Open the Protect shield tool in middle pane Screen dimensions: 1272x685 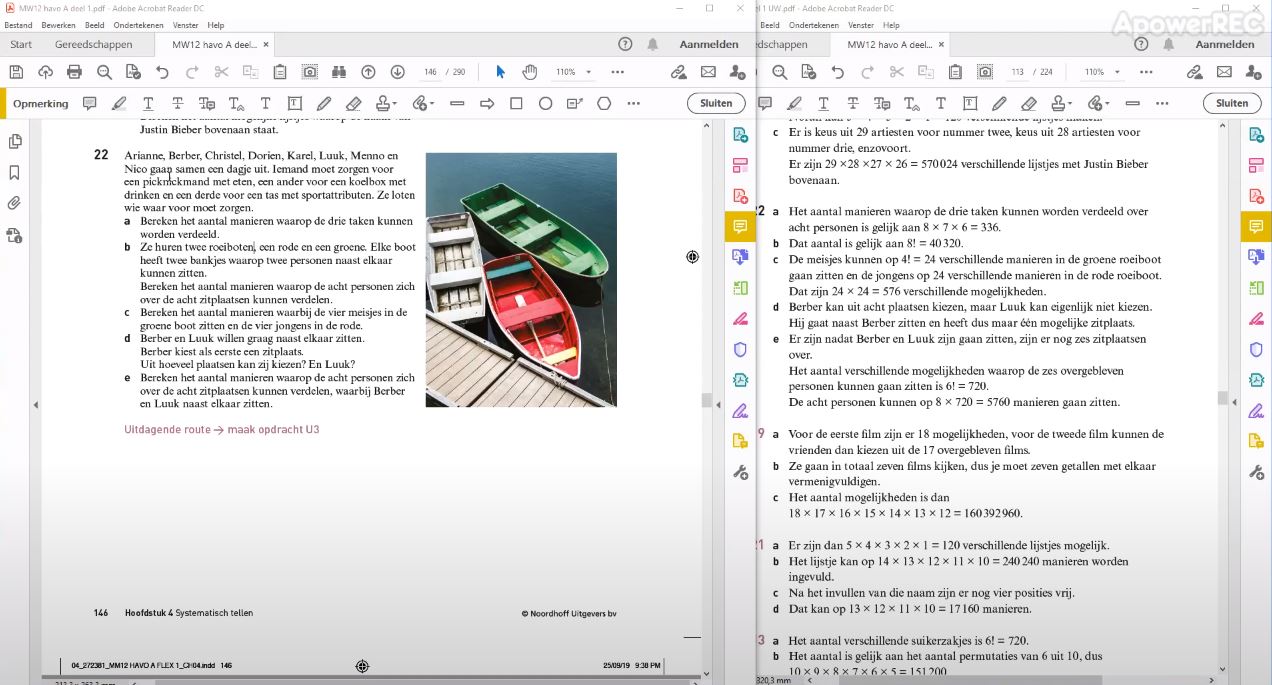click(x=740, y=349)
